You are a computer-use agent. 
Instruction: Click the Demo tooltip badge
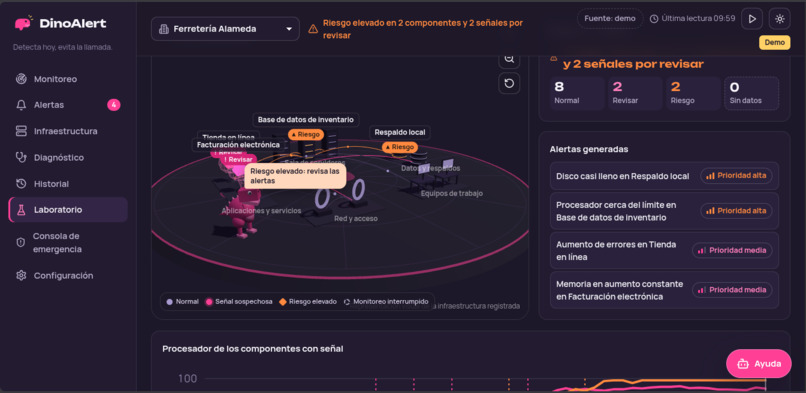pyautogui.click(x=775, y=43)
